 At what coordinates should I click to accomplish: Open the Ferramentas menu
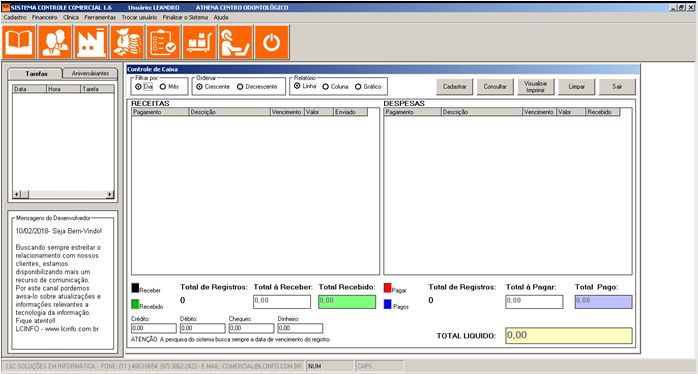click(100, 17)
